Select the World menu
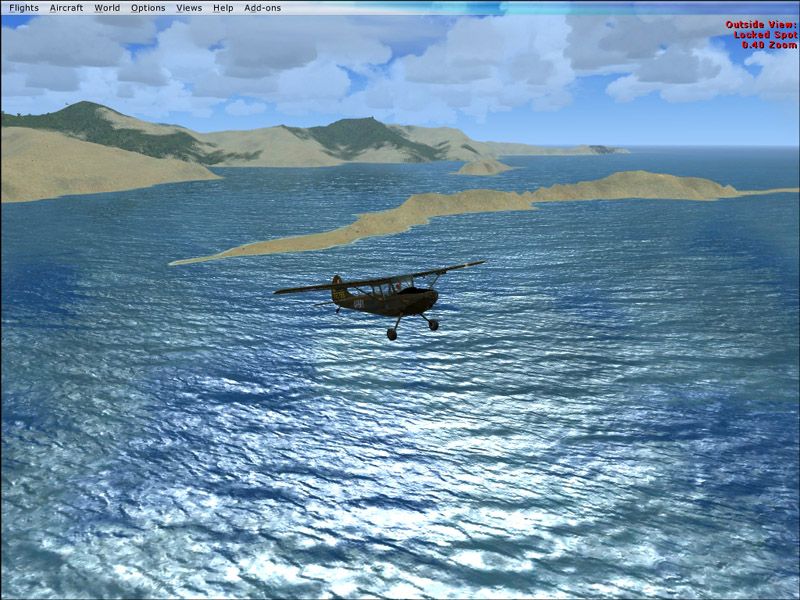The image size is (800, 600). 107,8
